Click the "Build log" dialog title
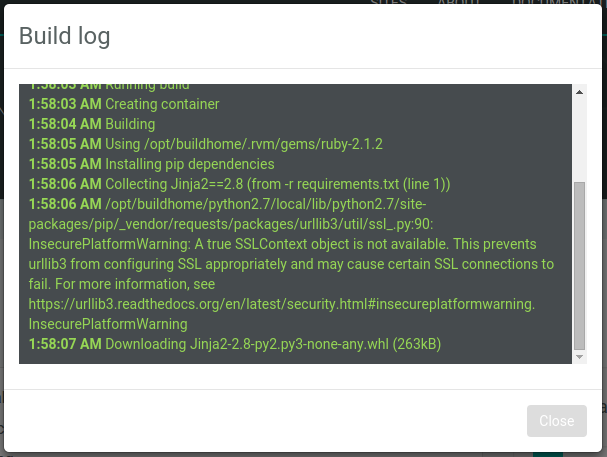The image size is (607, 457). pyautogui.click(x=65, y=36)
